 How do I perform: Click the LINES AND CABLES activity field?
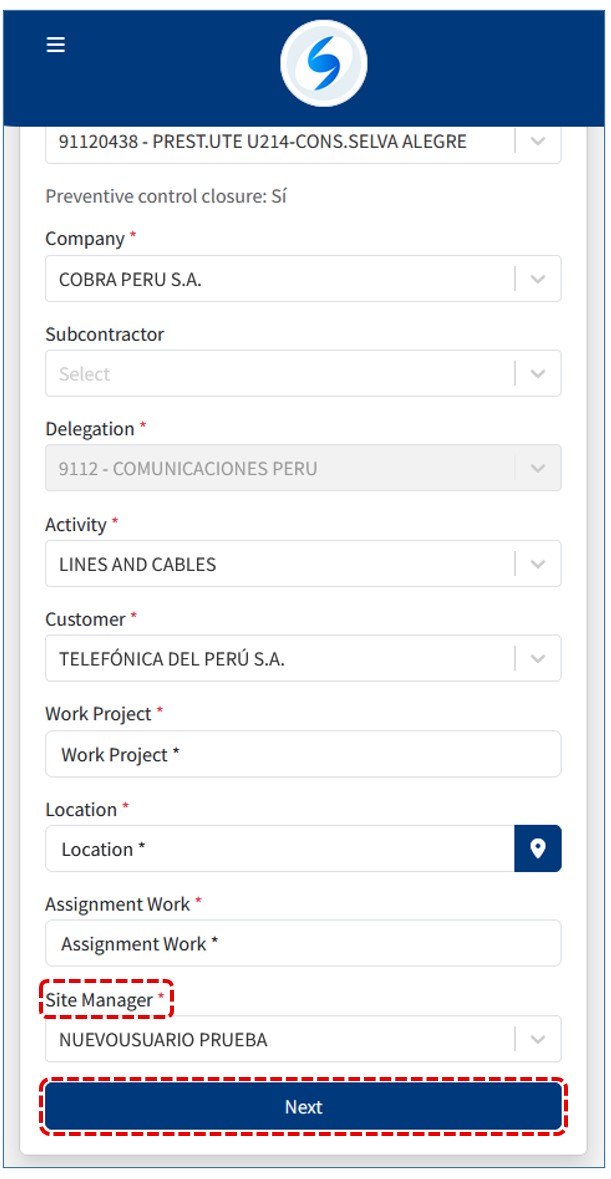(x=280, y=564)
